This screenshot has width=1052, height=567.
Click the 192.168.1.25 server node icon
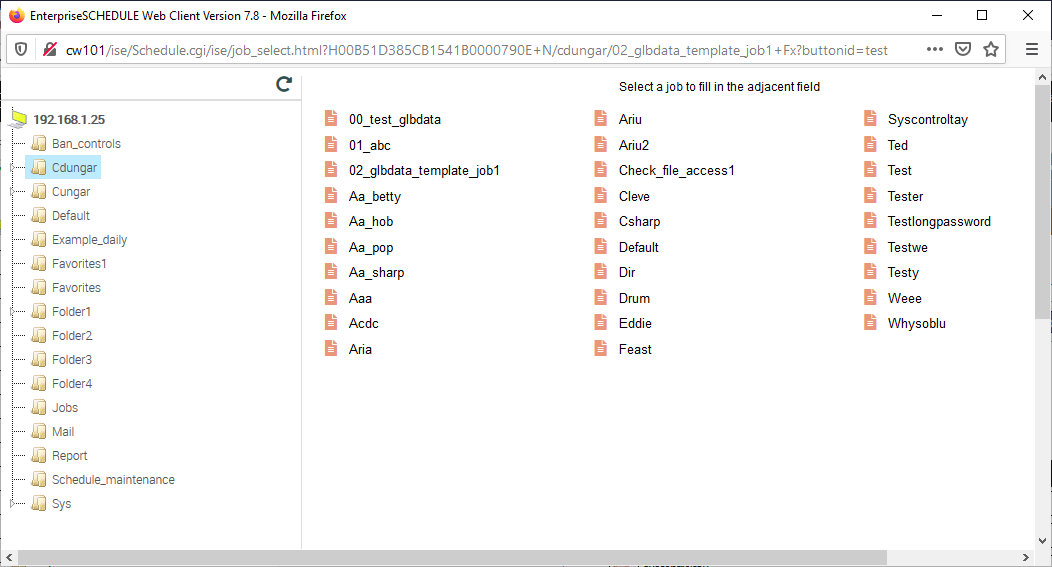(x=19, y=119)
